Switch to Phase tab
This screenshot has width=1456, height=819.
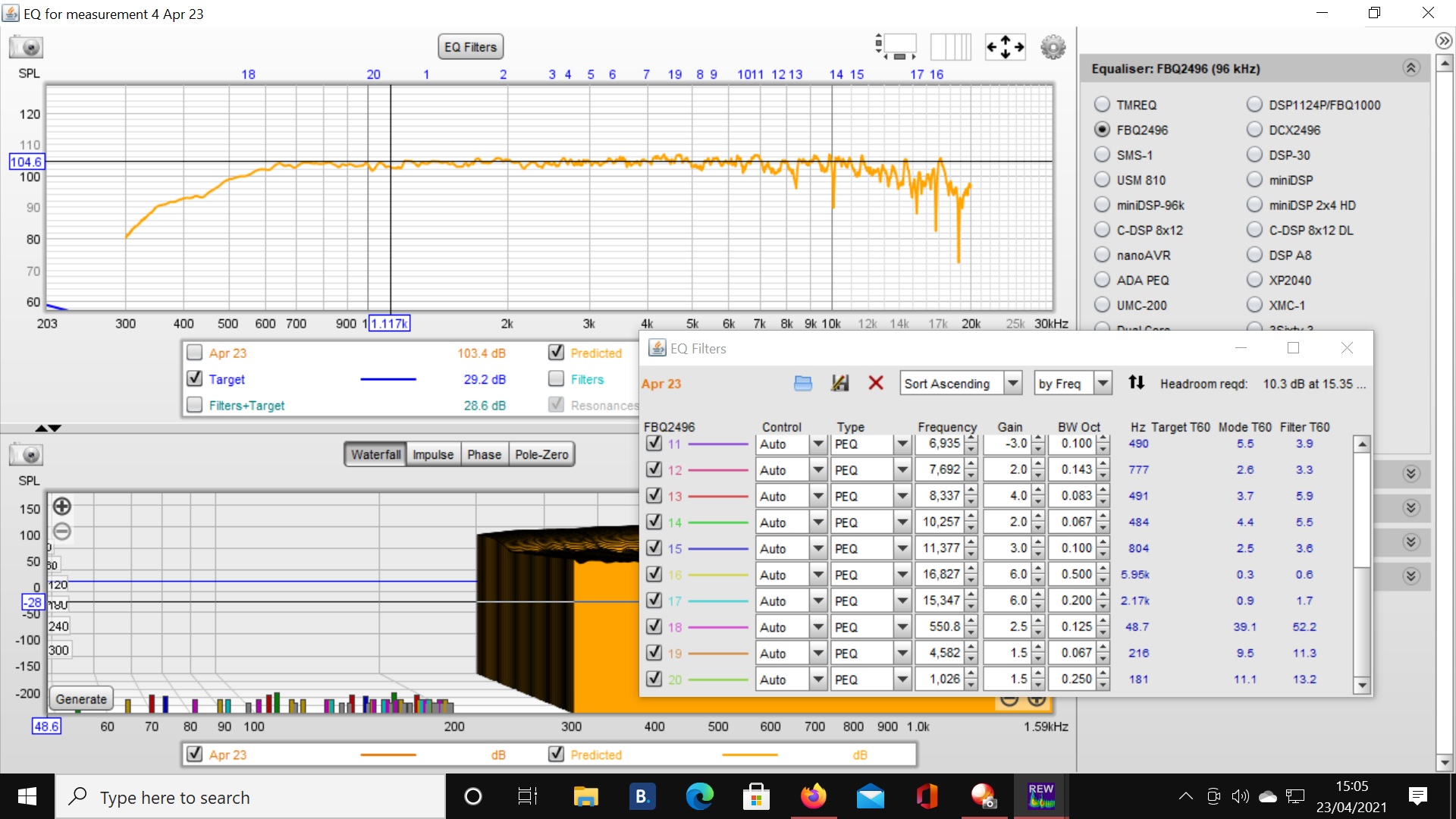click(x=484, y=454)
